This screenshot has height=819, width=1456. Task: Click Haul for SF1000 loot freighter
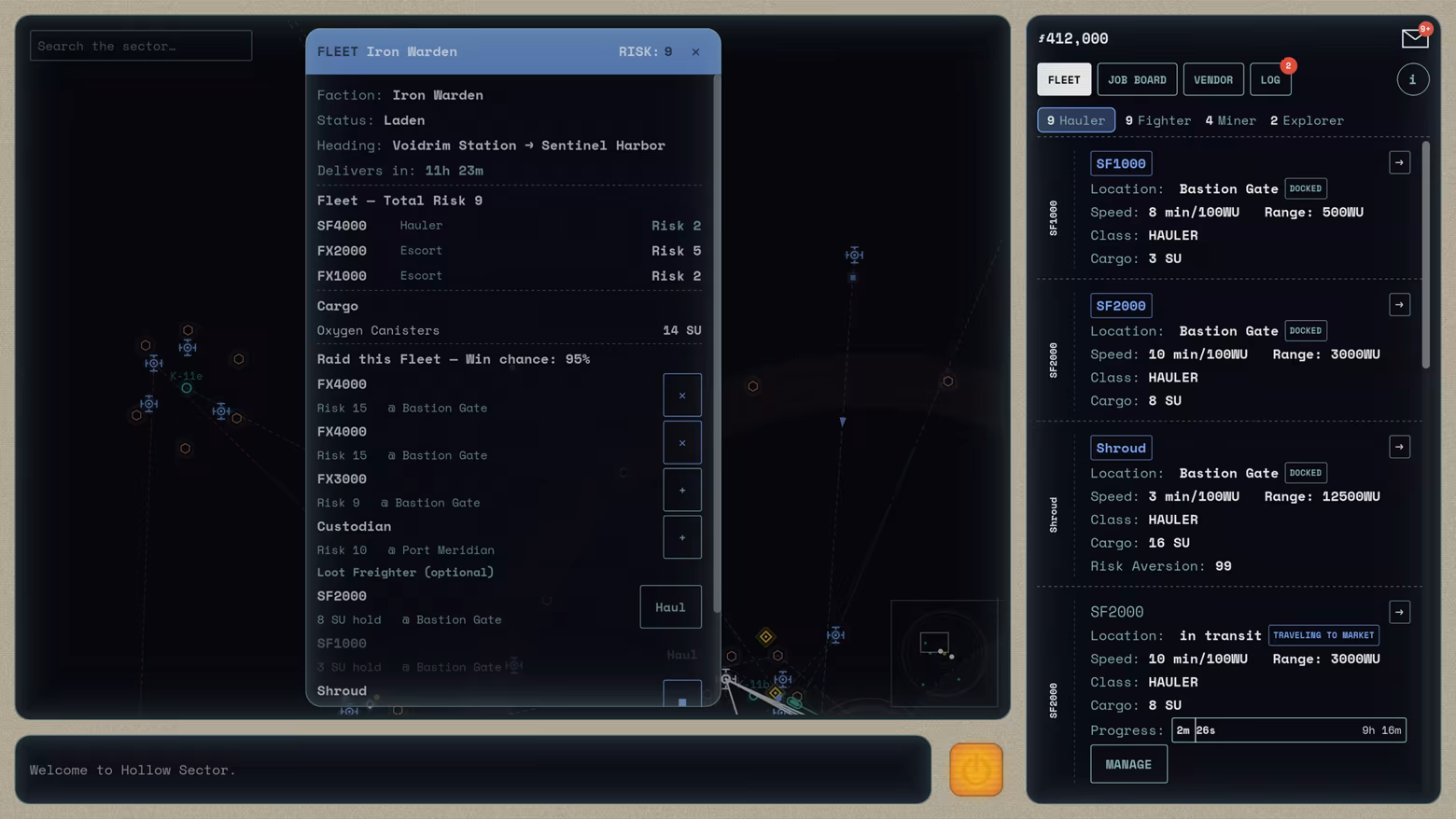tap(681, 655)
